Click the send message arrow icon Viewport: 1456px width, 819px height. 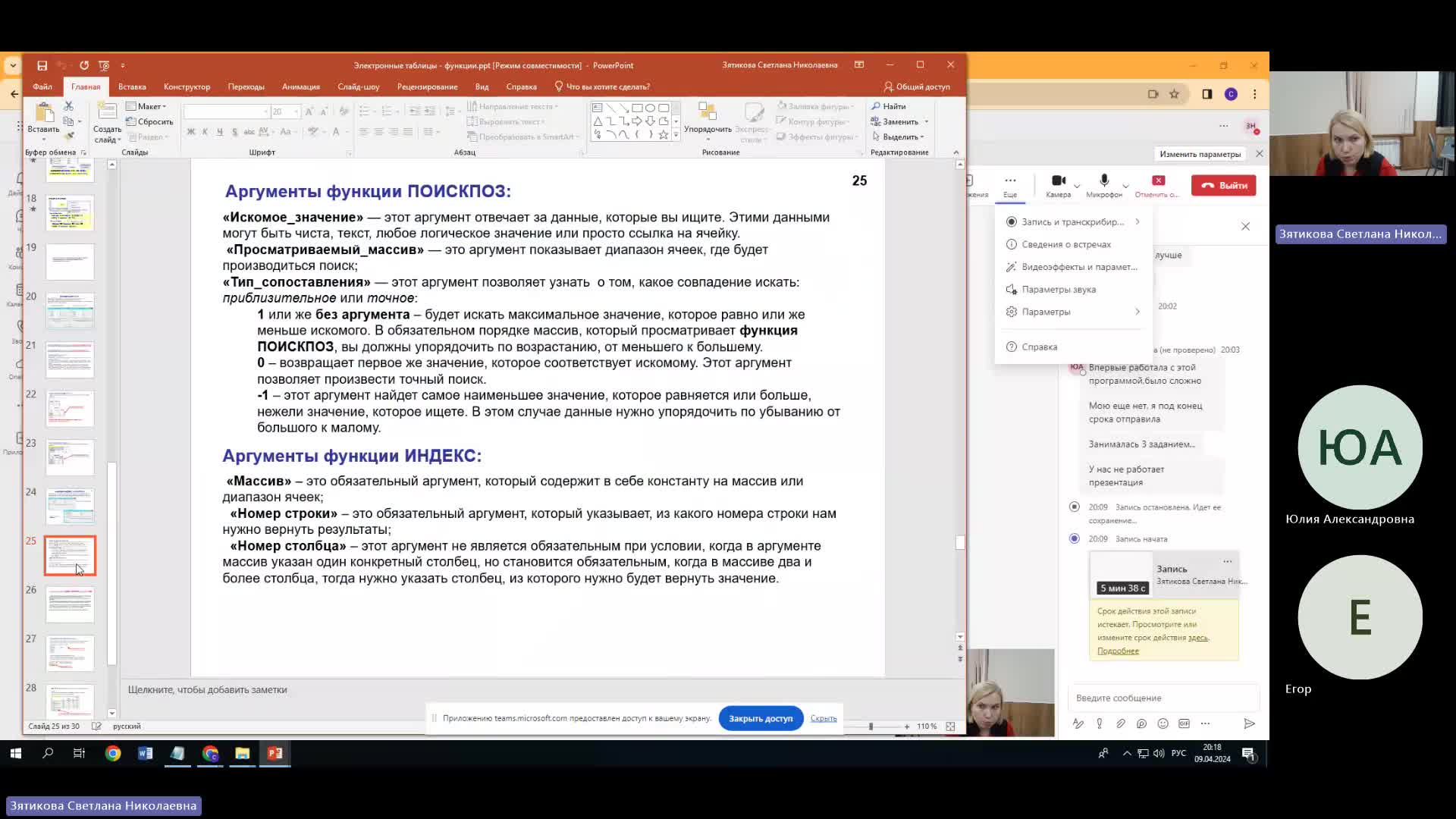point(1249,724)
